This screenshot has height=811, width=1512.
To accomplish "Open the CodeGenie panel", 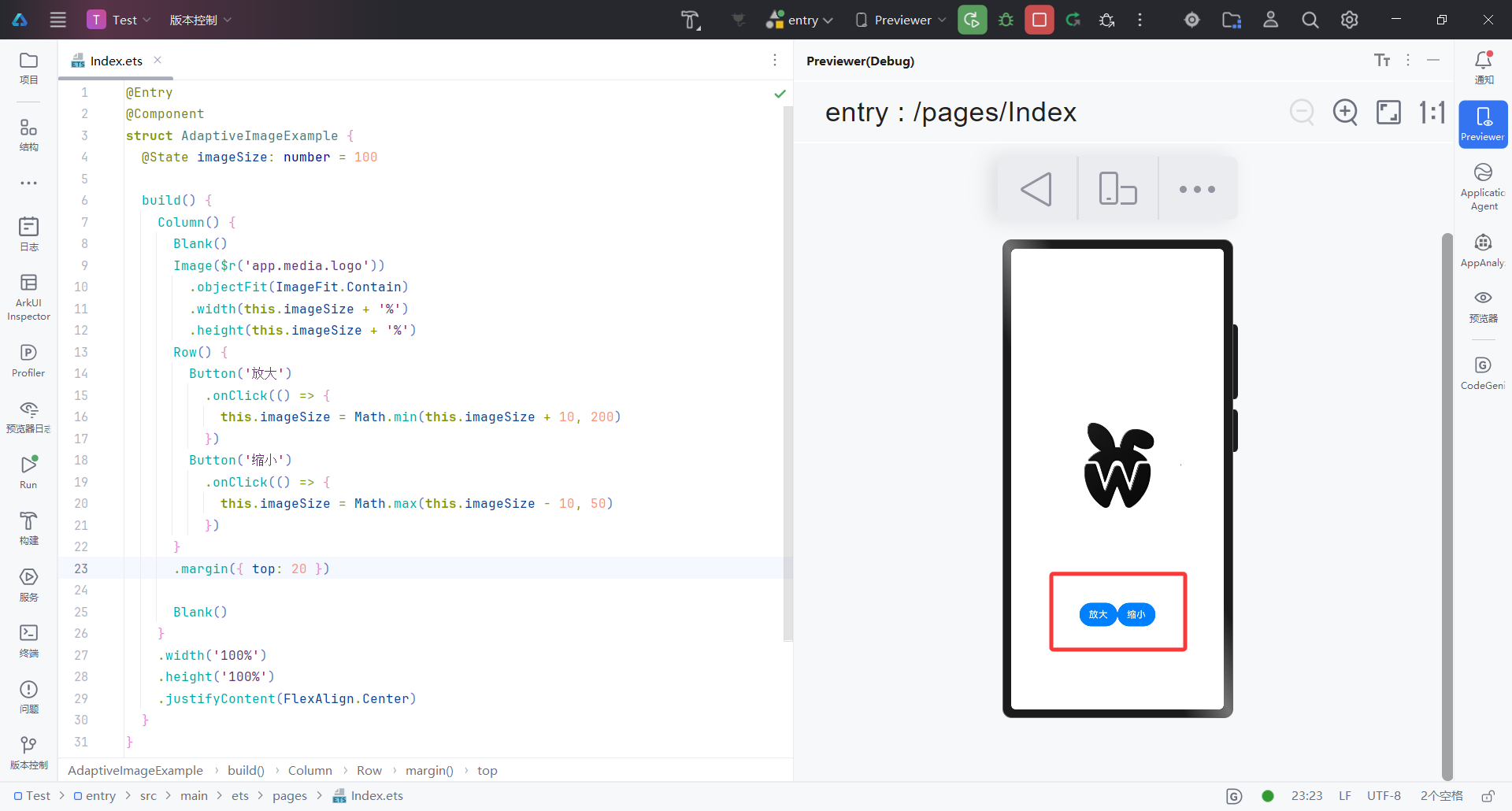I will pyautogui.click(x=1484, y=372).
